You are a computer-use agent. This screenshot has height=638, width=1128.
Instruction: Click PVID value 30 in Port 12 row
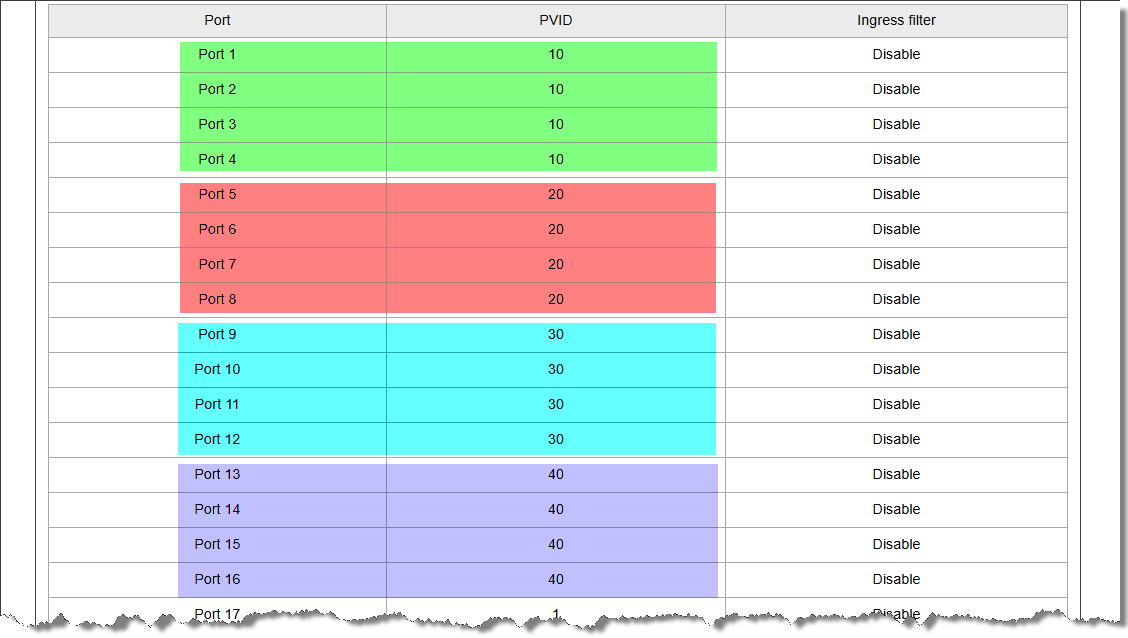click(x=555, y=439)
